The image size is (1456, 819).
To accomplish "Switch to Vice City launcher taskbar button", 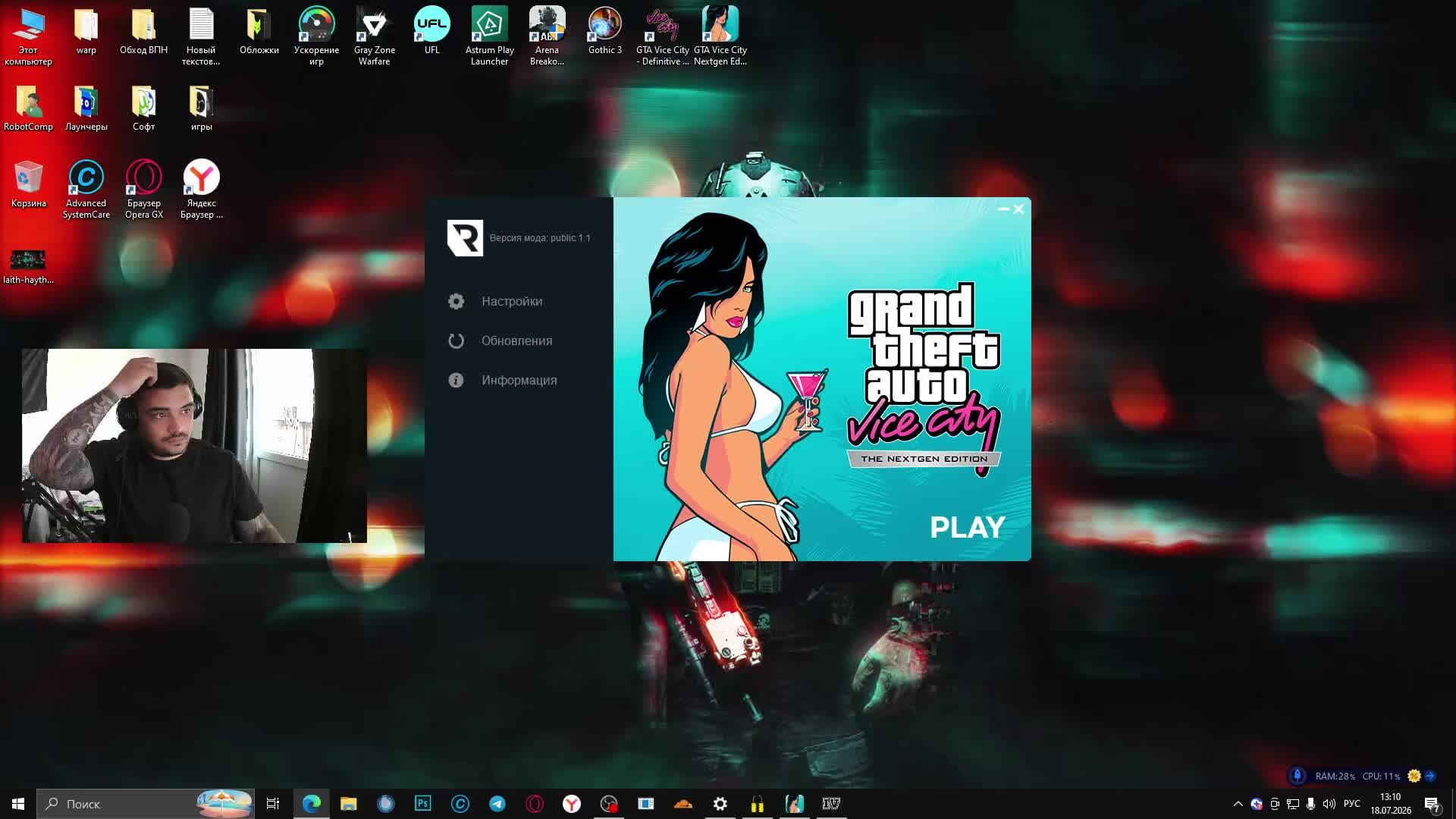I will pos(795,804).
